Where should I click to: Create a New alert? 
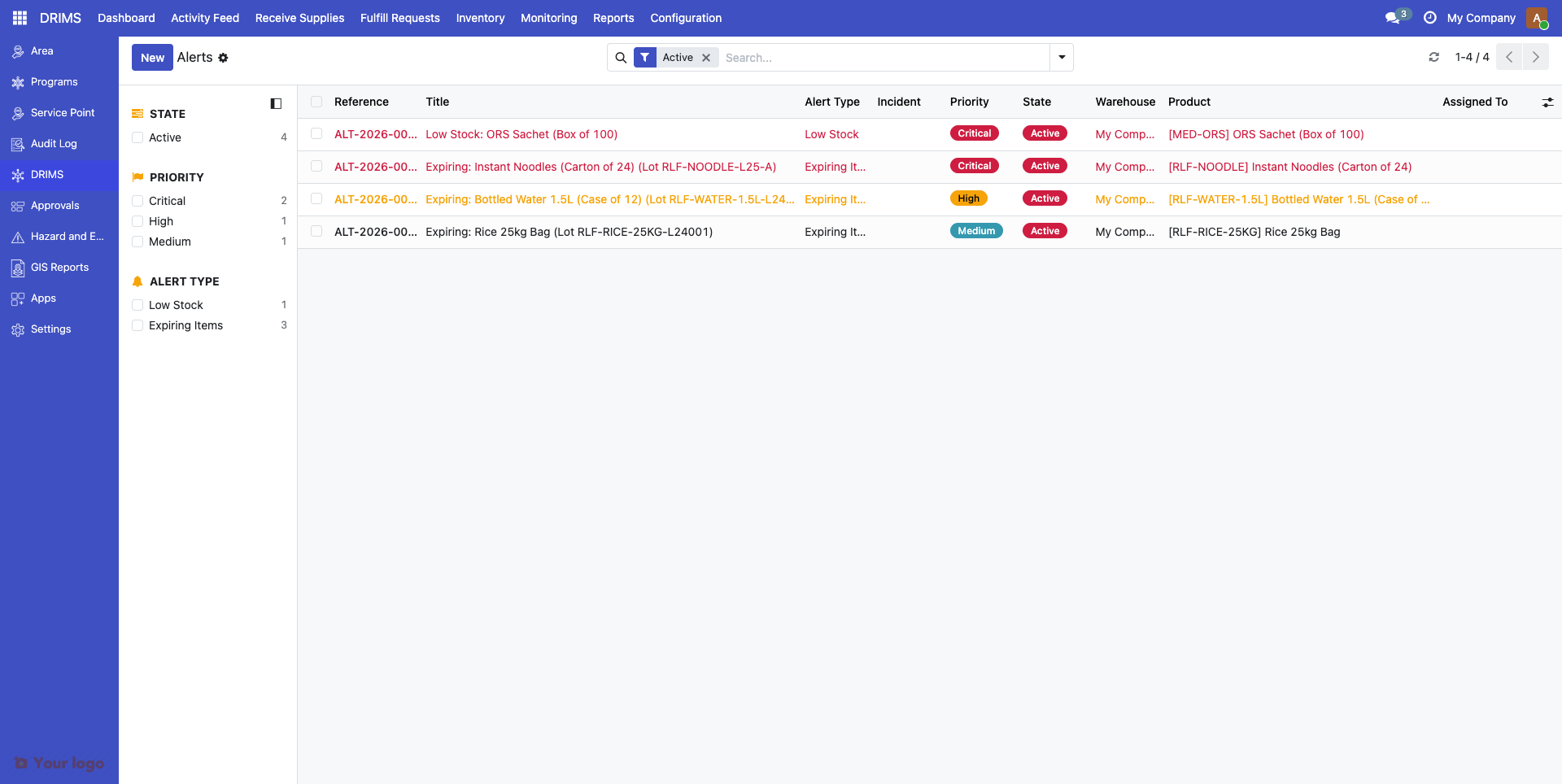click(152, 58)
